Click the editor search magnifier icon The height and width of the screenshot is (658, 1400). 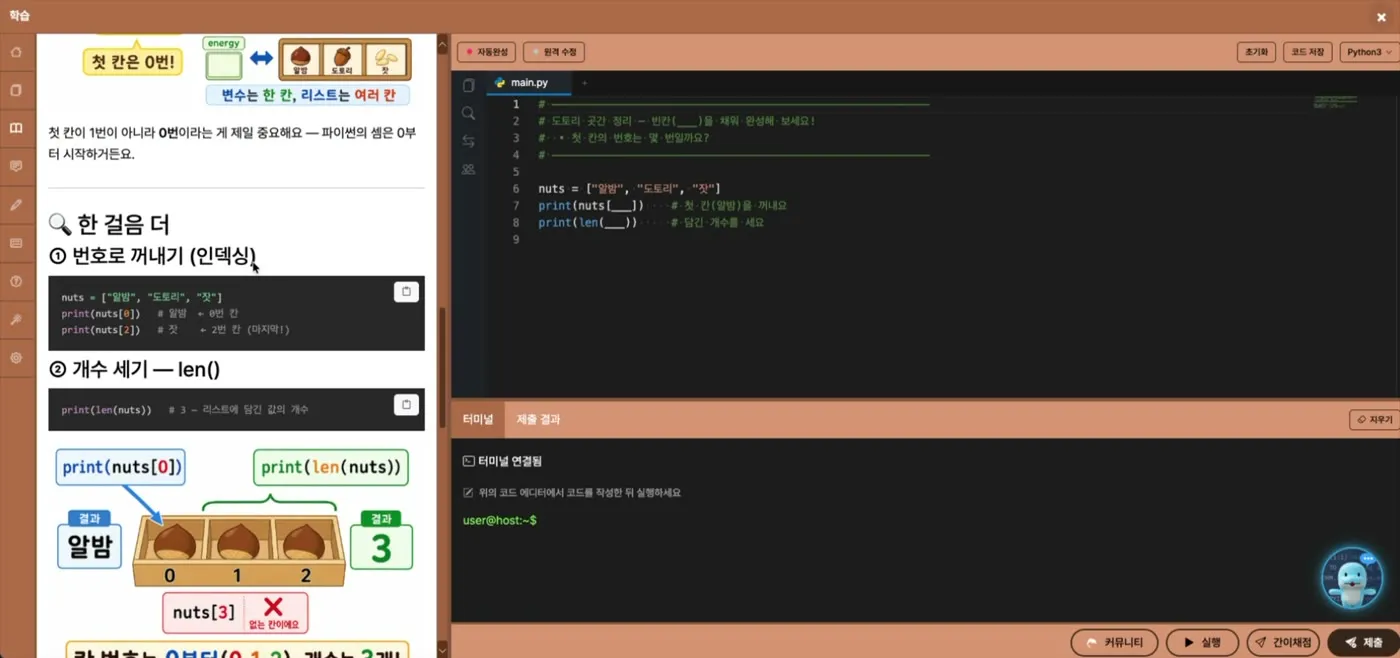[468, 114]
